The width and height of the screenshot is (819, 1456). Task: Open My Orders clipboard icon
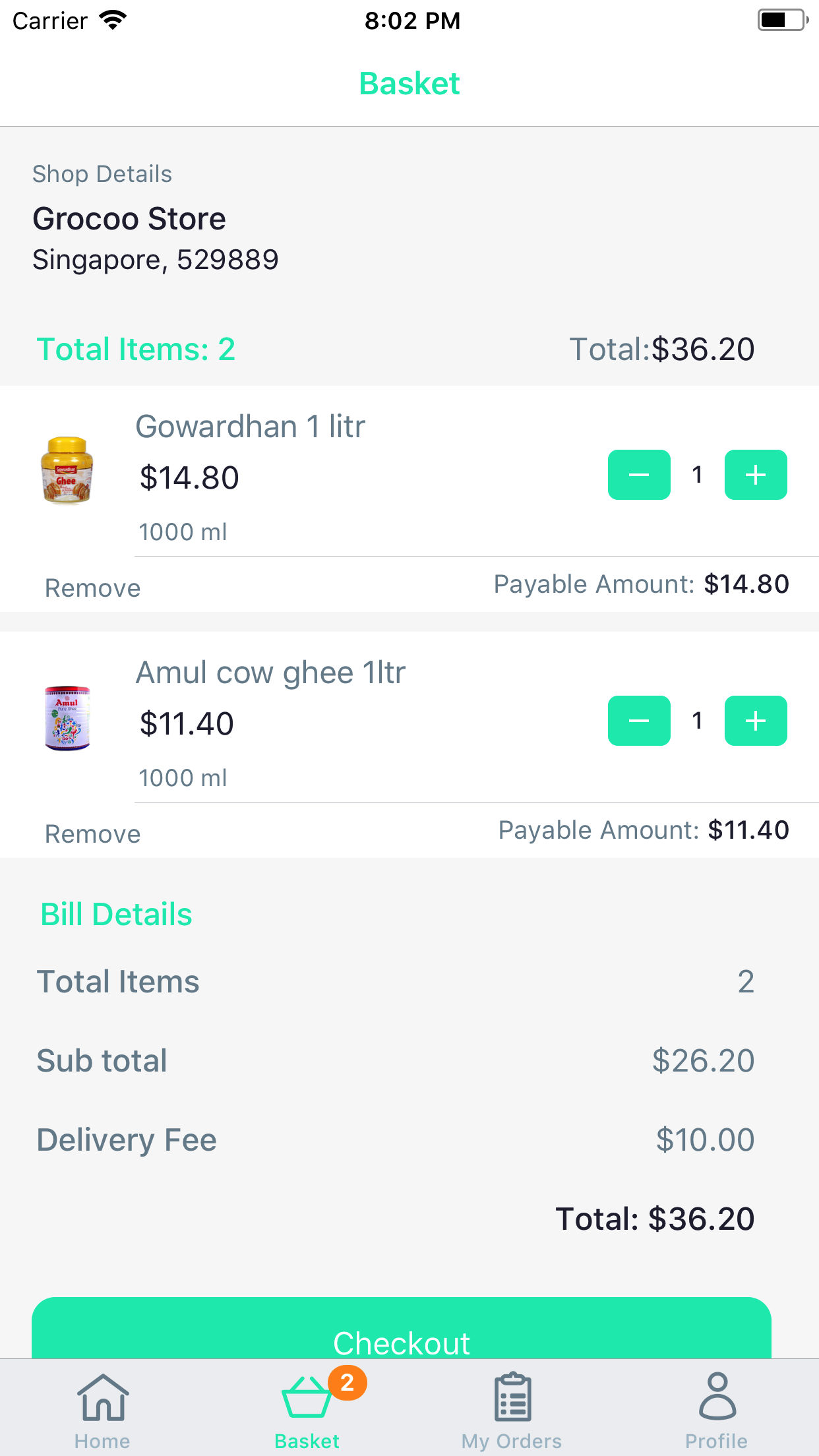click(x=512, y=1397)
